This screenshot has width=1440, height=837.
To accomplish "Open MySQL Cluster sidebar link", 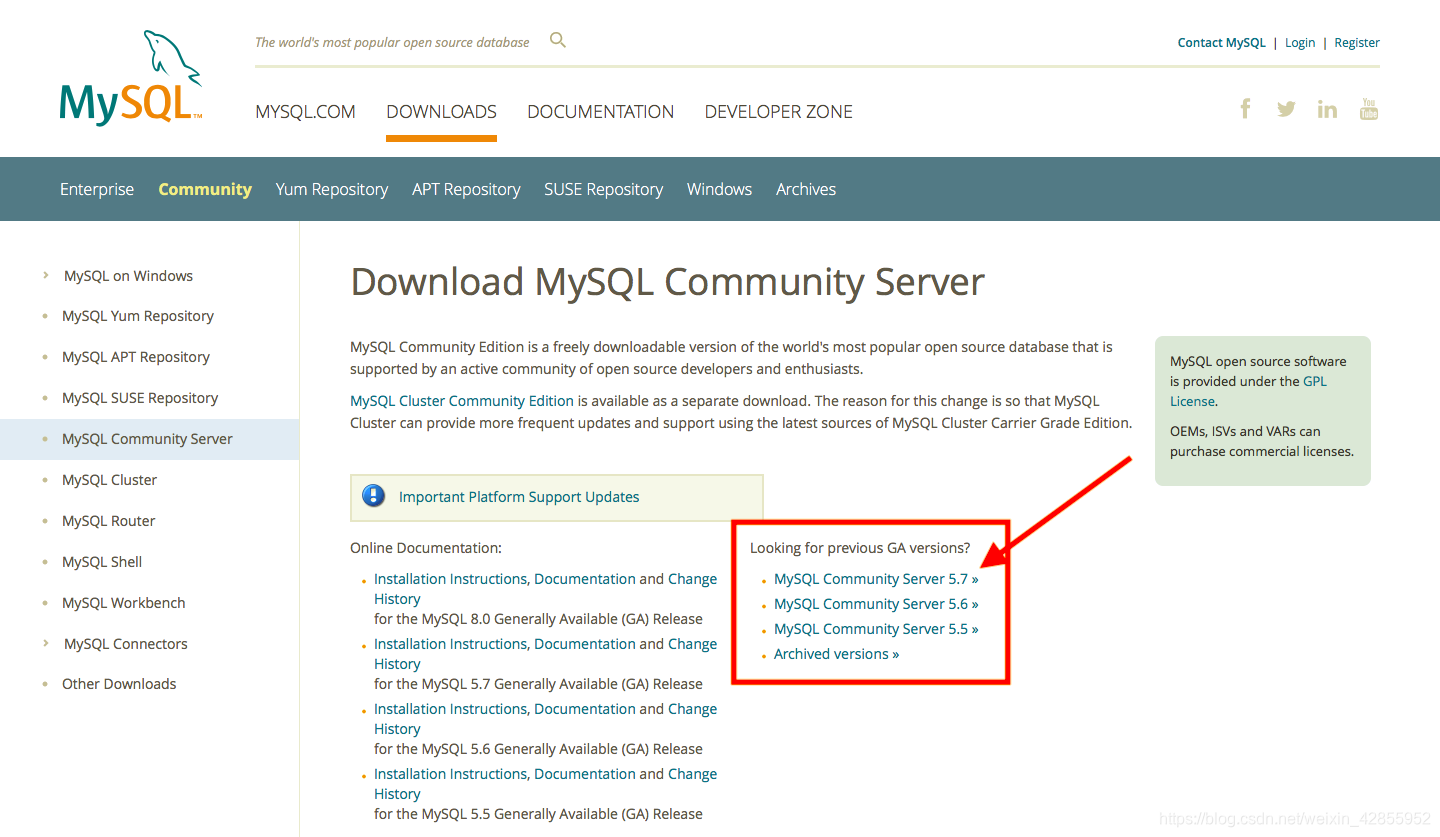I will point(109,480).
